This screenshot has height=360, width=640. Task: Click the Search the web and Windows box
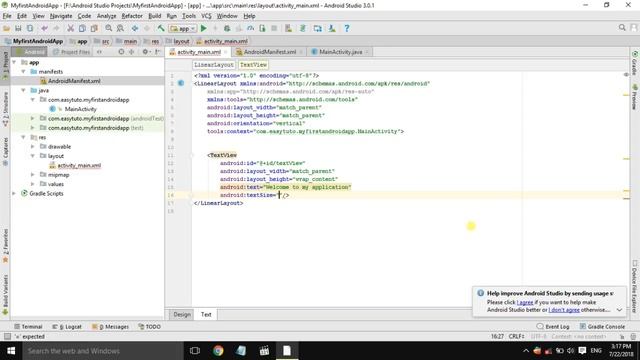coord(102,351)
